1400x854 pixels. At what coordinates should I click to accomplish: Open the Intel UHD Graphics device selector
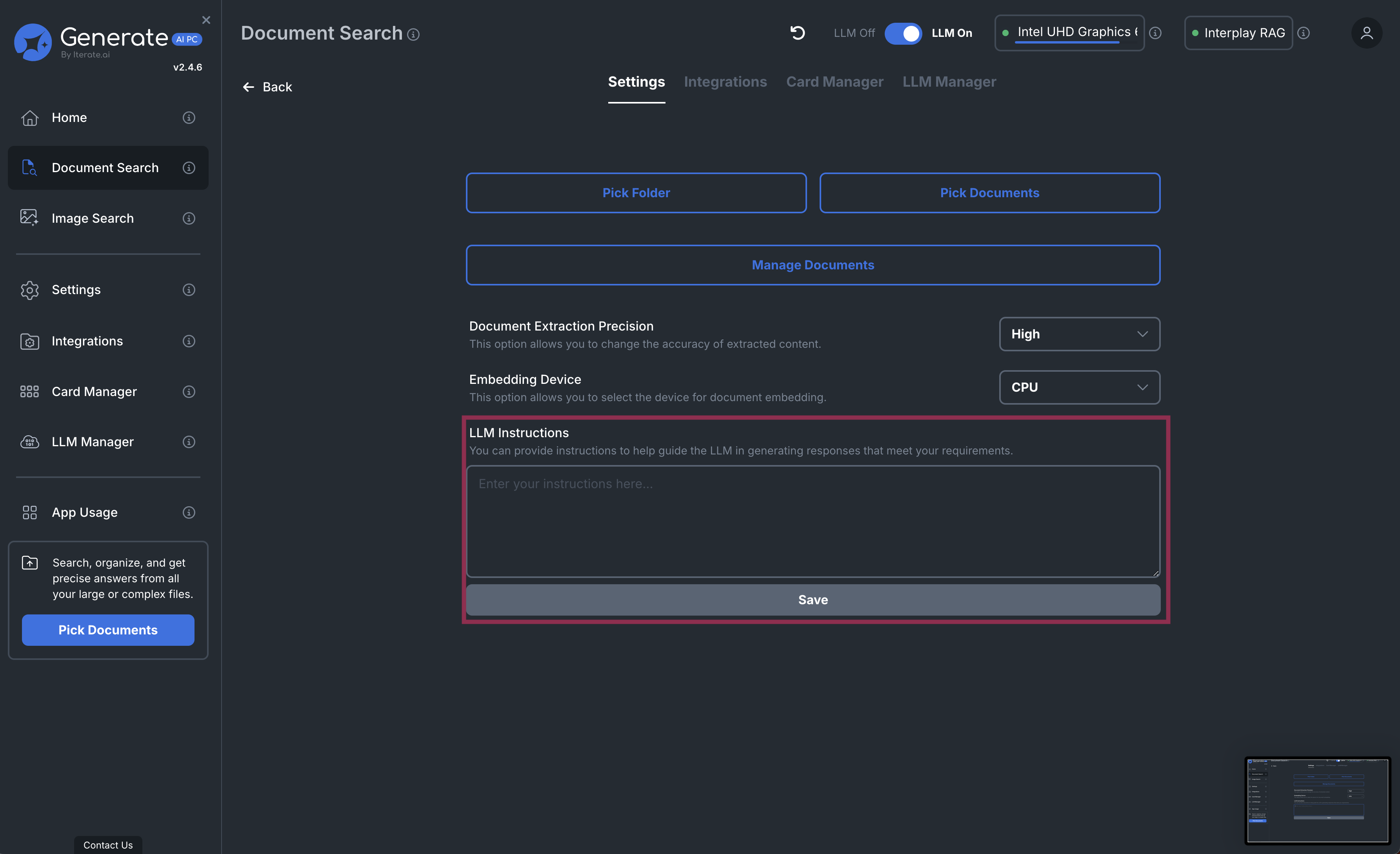[1069, 33]
